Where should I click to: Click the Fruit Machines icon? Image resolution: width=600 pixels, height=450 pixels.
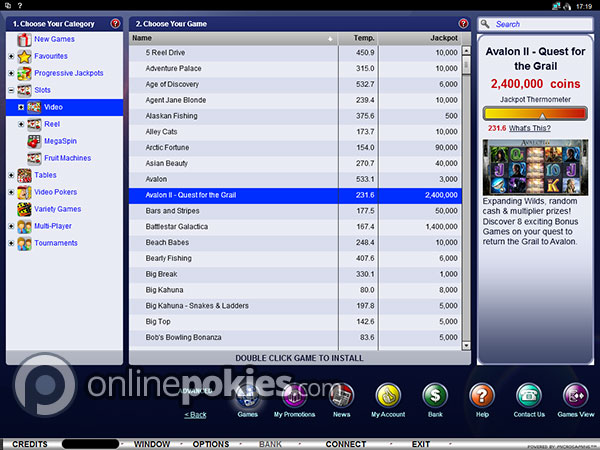[x=34, y=158]
